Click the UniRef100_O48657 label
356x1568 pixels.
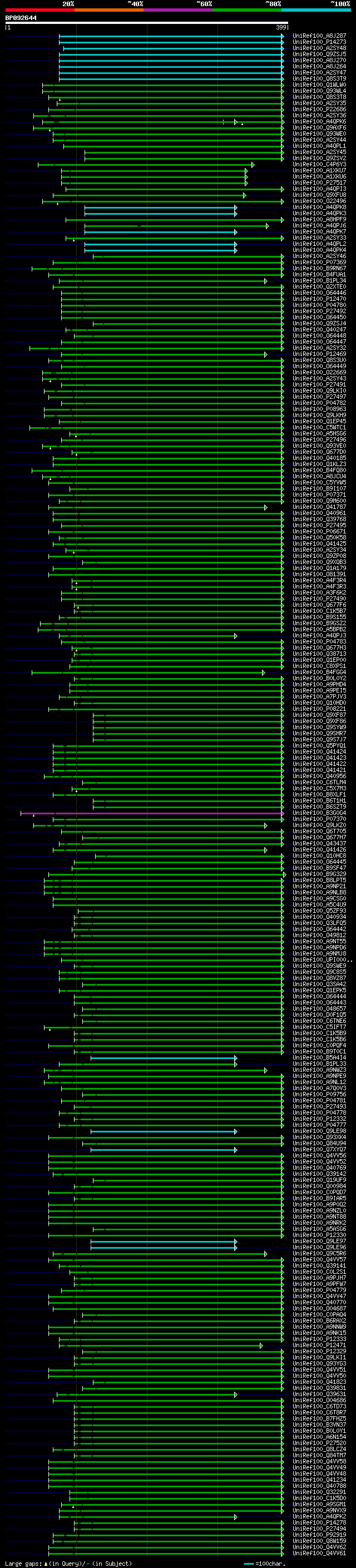319,1008
